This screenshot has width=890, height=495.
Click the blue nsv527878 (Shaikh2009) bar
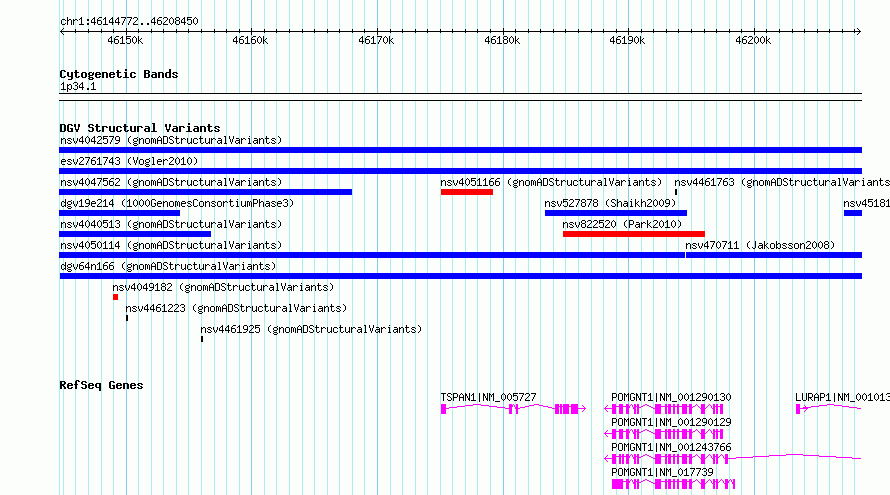click(616, 213)
